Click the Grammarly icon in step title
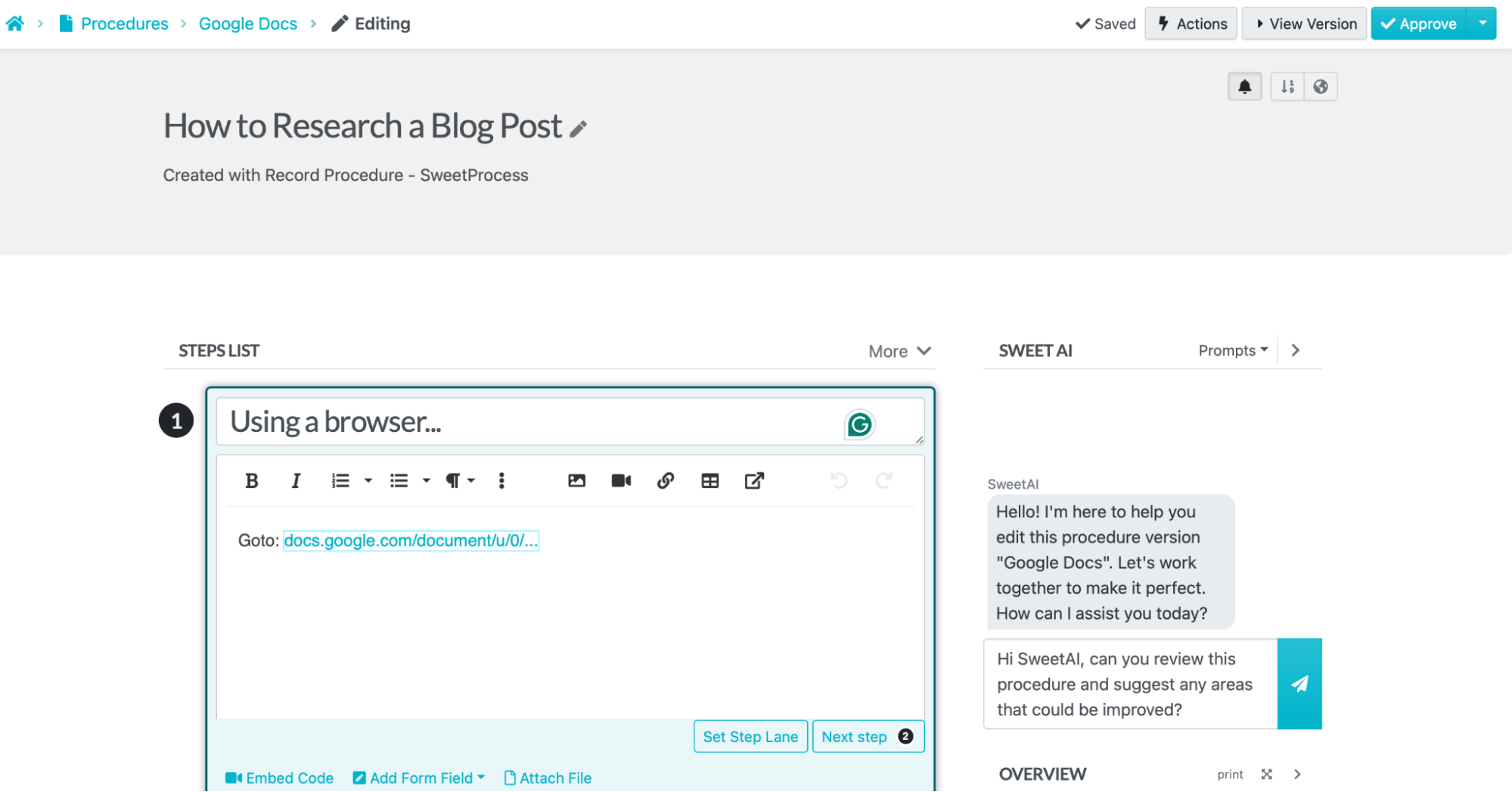This screenshot has height=792, width=1512. [859, 424]
